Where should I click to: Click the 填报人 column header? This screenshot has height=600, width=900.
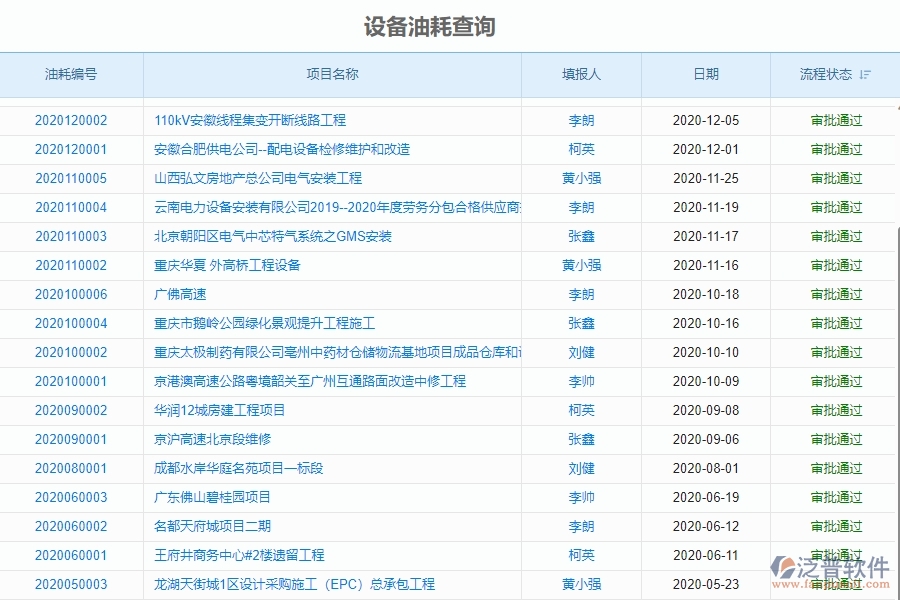(x=581, y=74)
